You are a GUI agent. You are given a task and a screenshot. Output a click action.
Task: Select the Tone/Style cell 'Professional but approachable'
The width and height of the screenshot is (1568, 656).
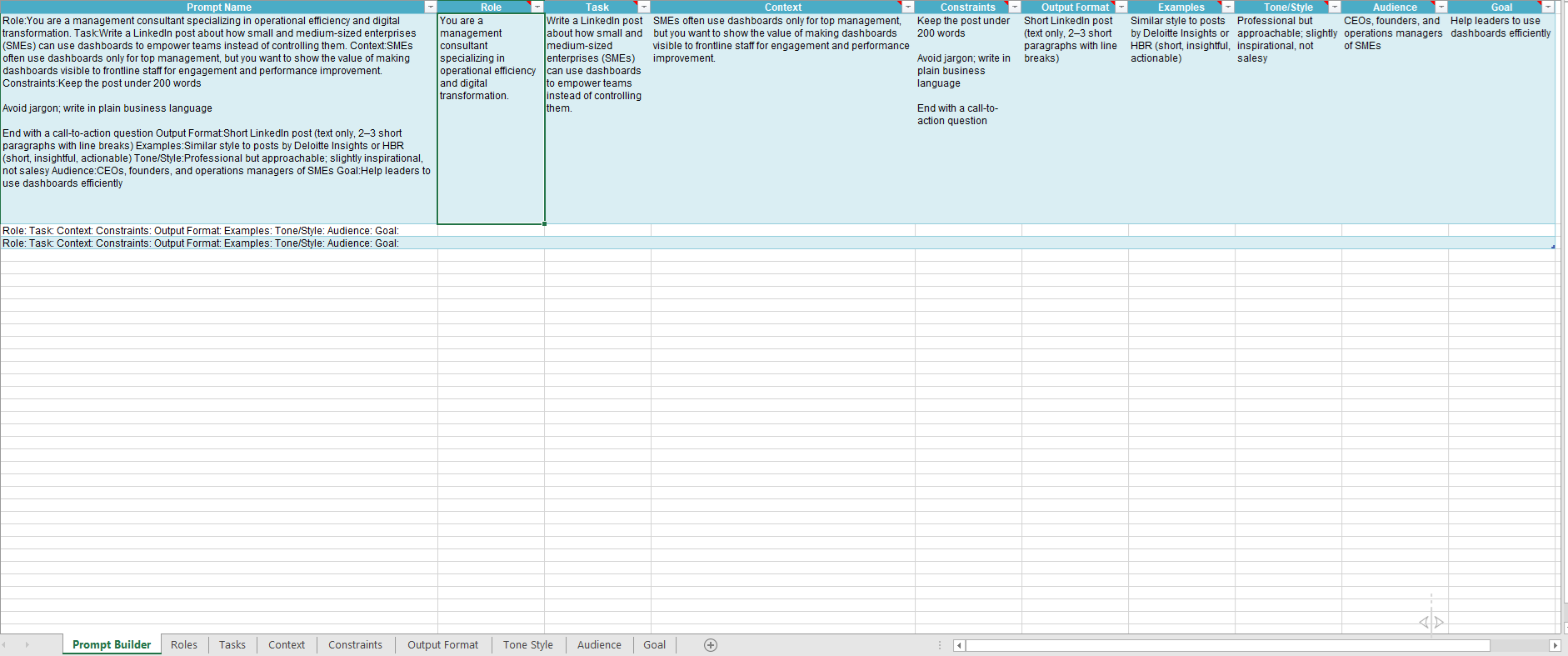(1288, 118)
